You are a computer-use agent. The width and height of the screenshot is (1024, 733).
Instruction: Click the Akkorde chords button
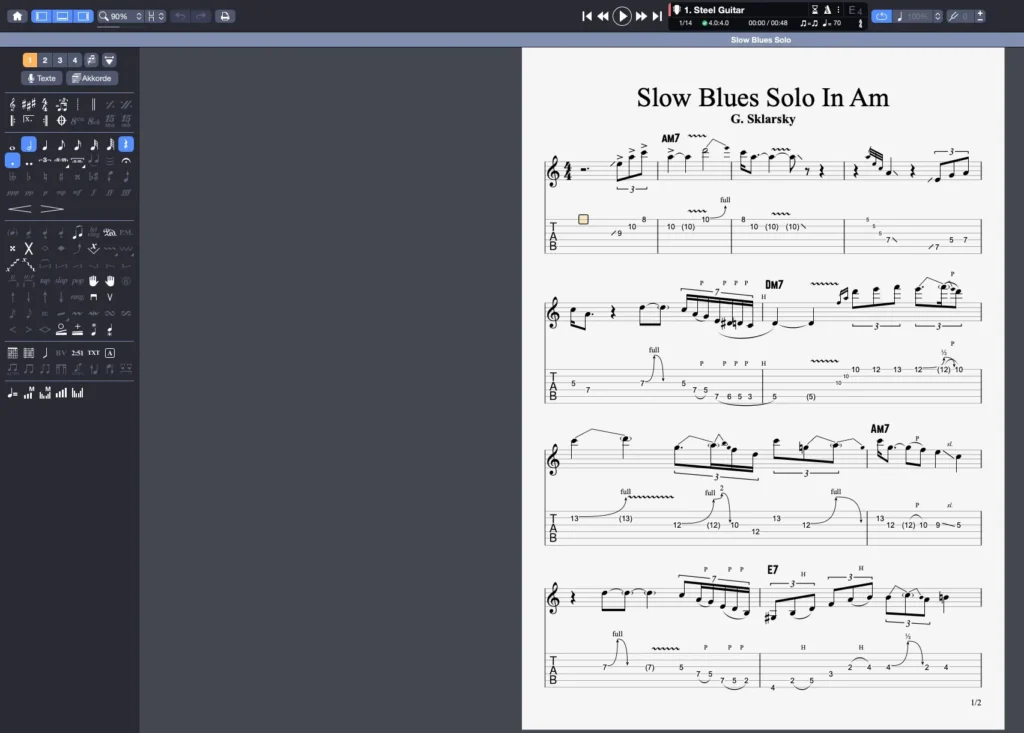[x=91, y=78]
